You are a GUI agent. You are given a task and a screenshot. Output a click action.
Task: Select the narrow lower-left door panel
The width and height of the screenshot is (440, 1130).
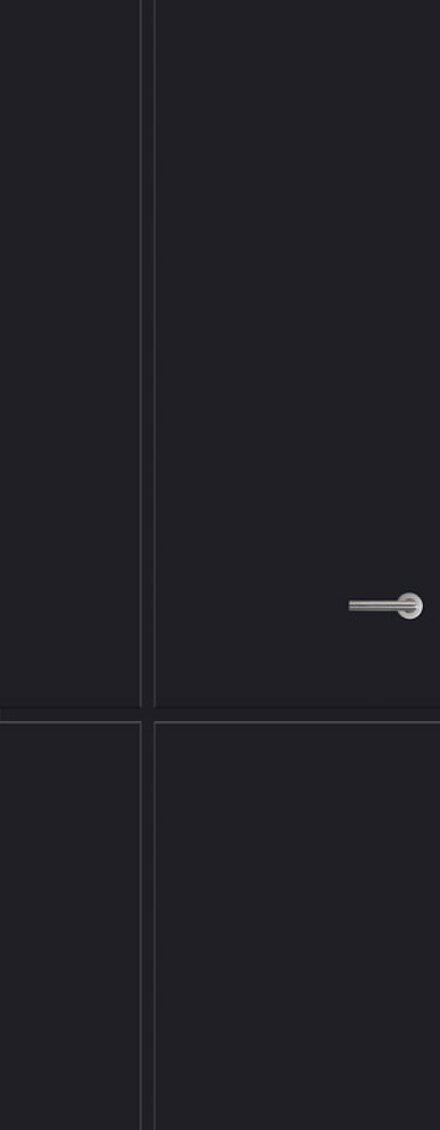[70, 926]
